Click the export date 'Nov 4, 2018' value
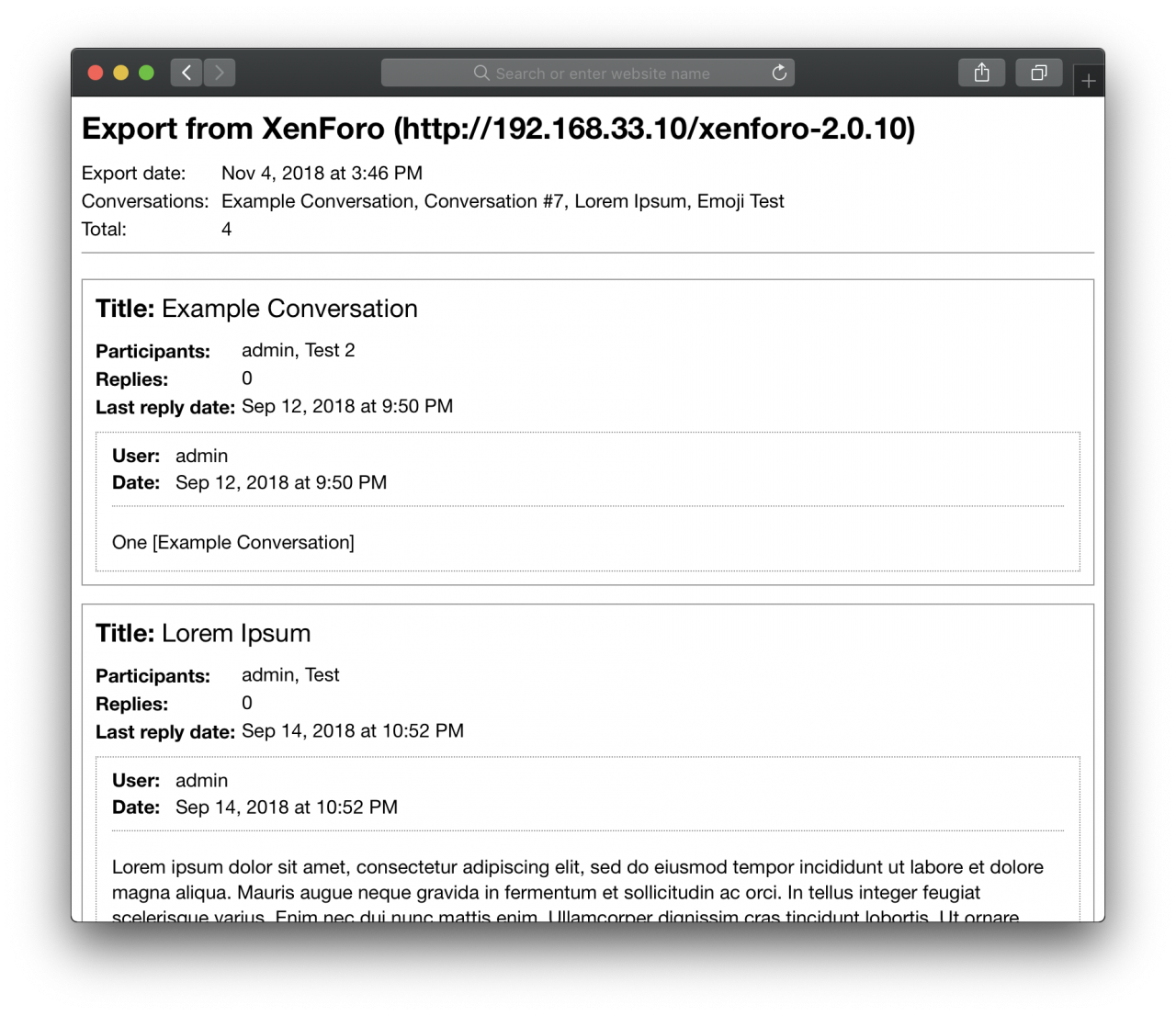 pyautogui.click(x=322, y=173)
